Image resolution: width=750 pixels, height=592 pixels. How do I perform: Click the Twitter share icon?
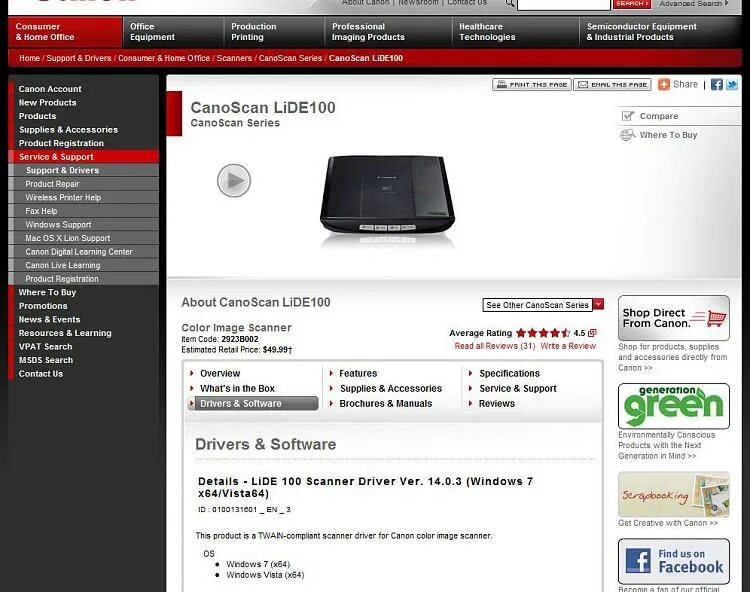732,85
